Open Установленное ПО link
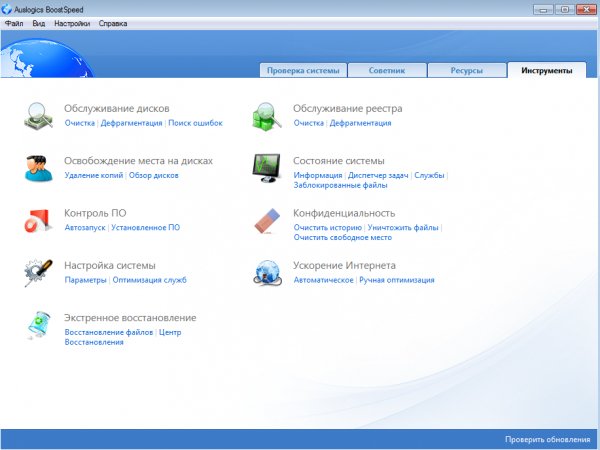Viewport: 600px width, 450px height. [145, 227]
